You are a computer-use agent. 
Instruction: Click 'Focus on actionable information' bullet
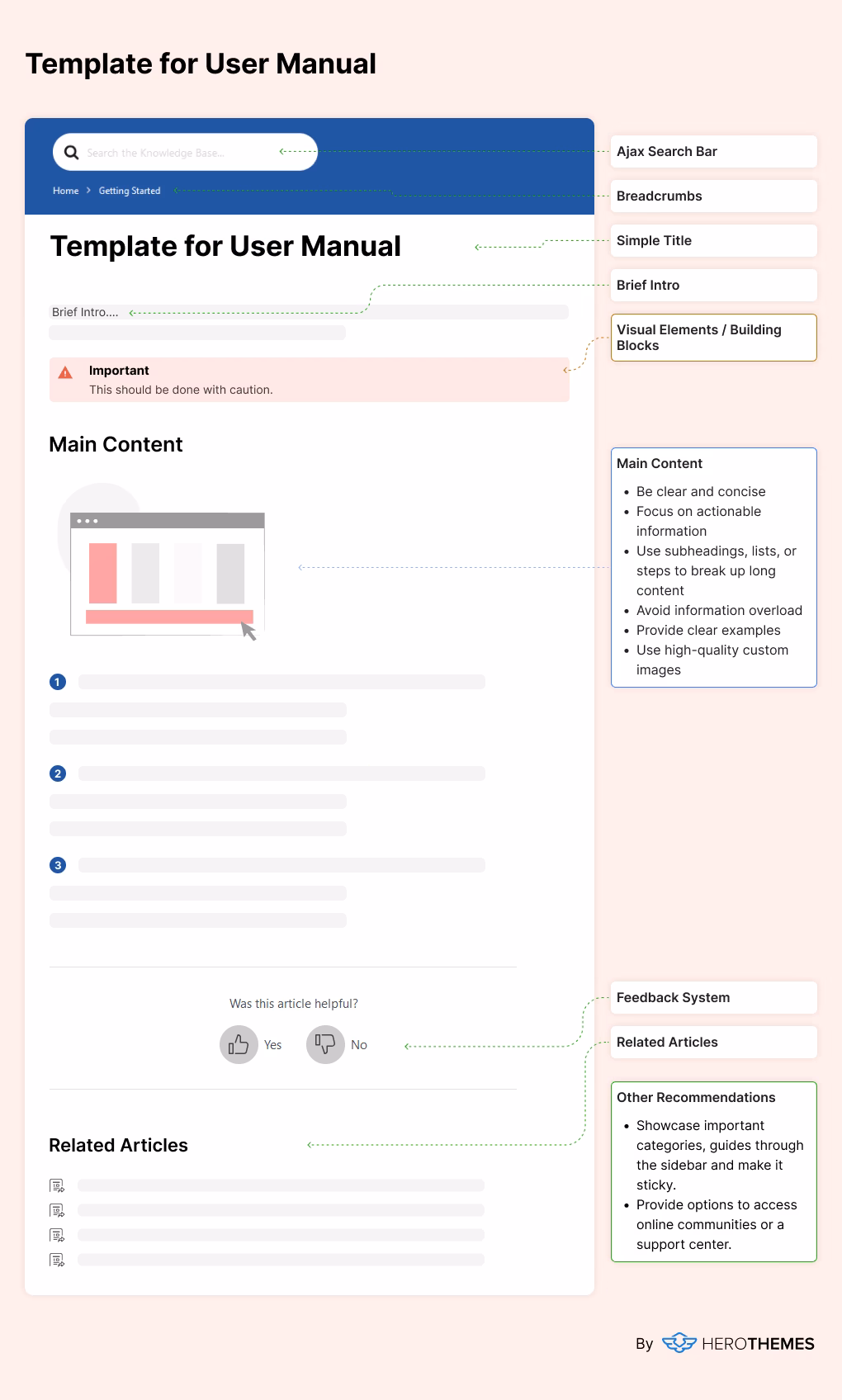click(698, 521)
